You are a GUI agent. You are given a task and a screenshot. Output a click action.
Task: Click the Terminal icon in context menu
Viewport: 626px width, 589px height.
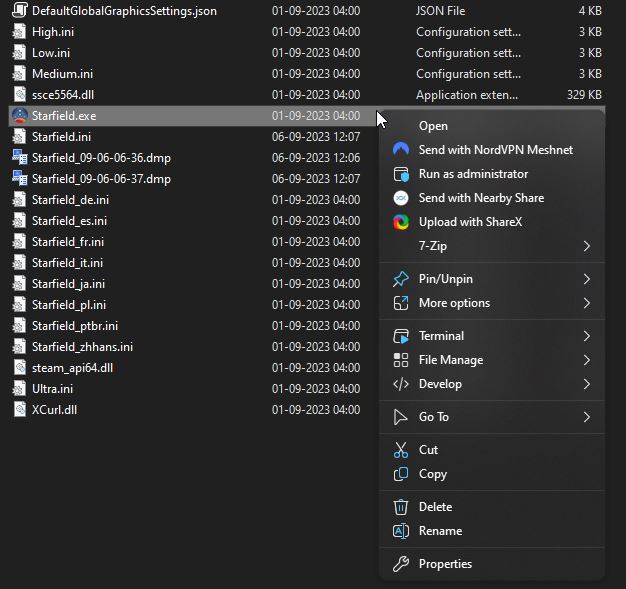[x=401, y=336]
